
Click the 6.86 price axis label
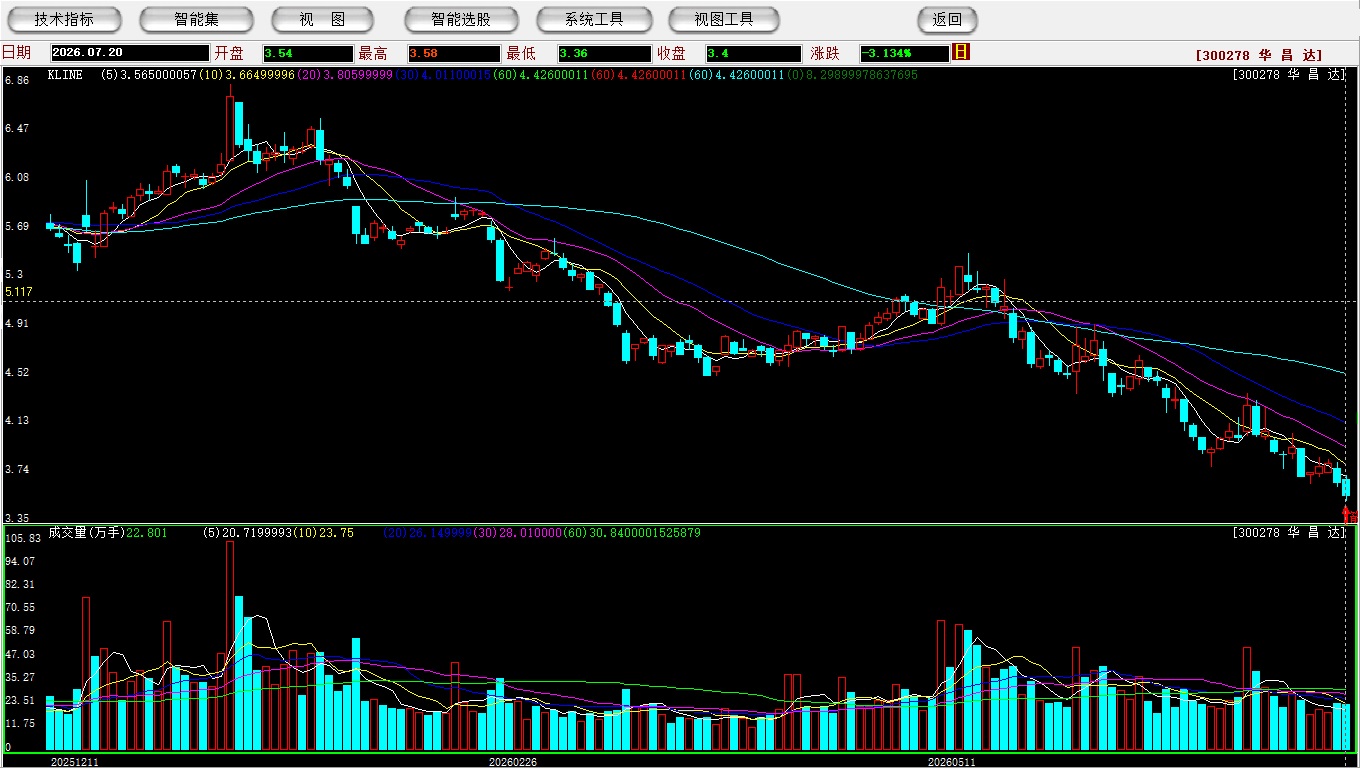[x=16, y=80]
